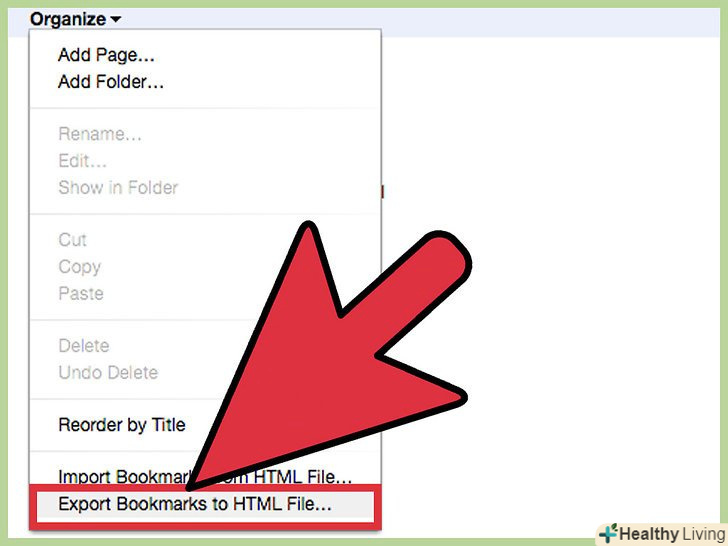This screenshot has height=546, width=728.
Task: Select Add Page… menu entry
Action: click(106, 55)
